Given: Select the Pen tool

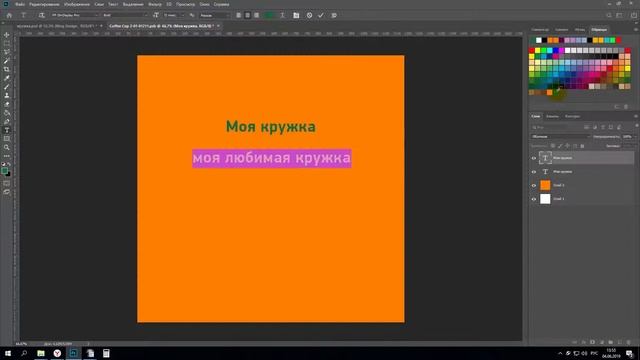Looking at the screenshot, I should click(x=7, y=122).
